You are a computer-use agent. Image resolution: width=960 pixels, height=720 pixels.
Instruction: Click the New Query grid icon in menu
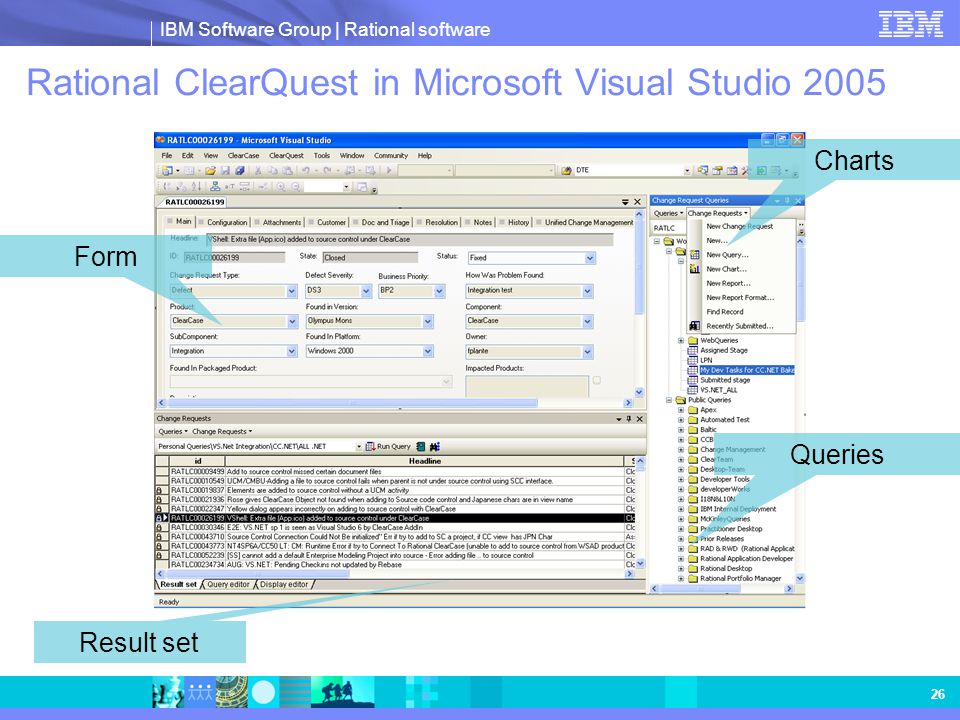coord(694,255)
